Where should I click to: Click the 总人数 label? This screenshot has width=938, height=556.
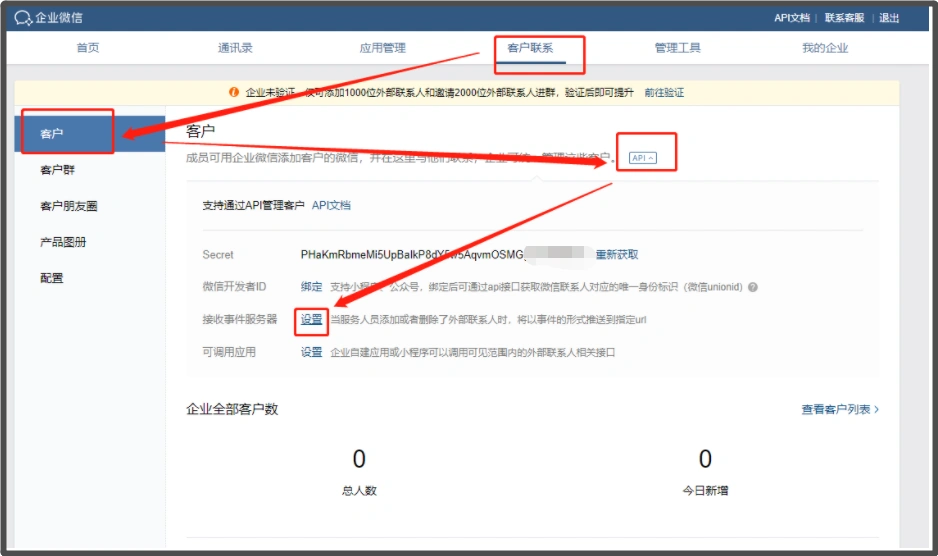(x=359, y=491)
